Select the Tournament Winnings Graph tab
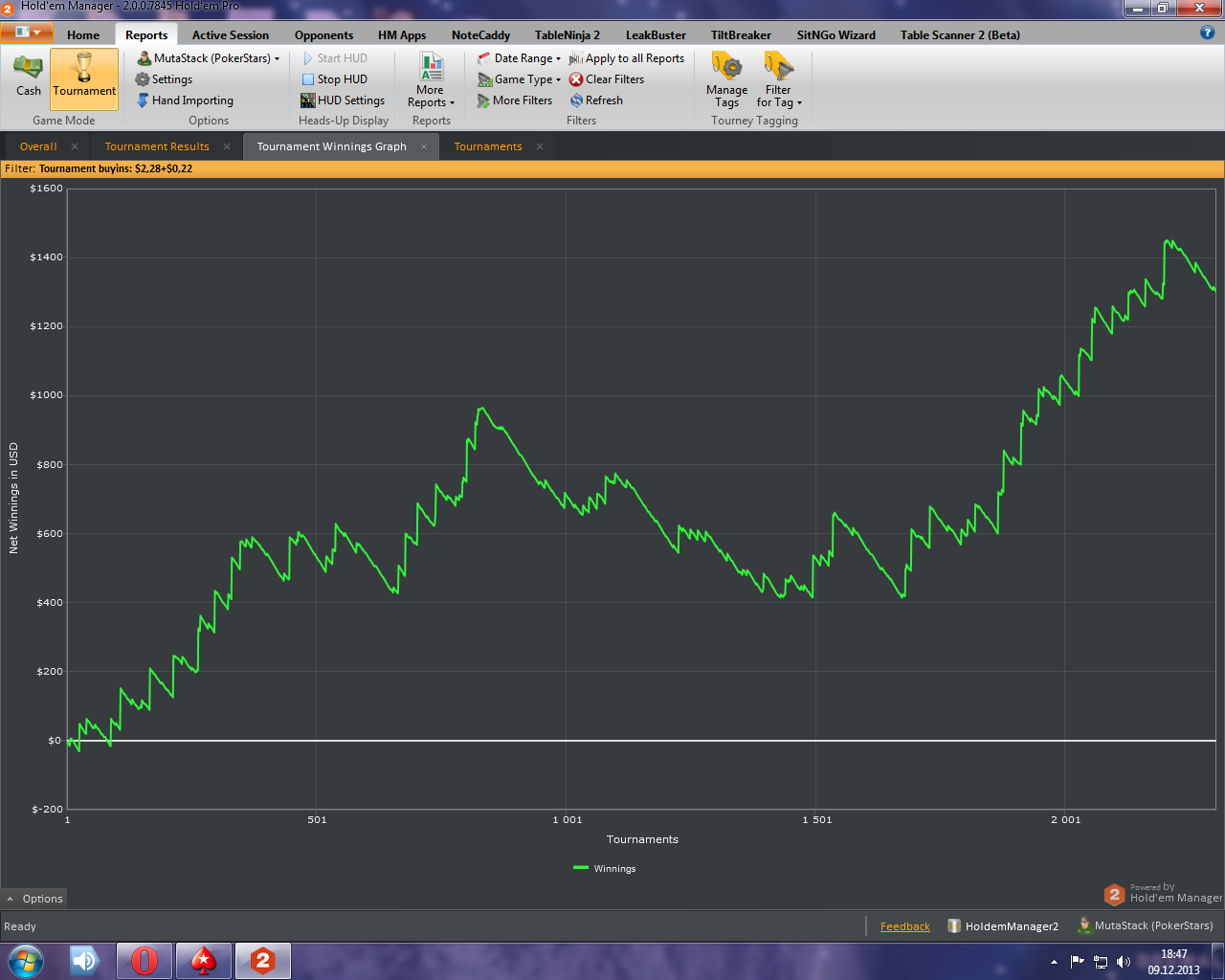The width and height of the screenshot is (1225, 980). (x=331, y=146)
